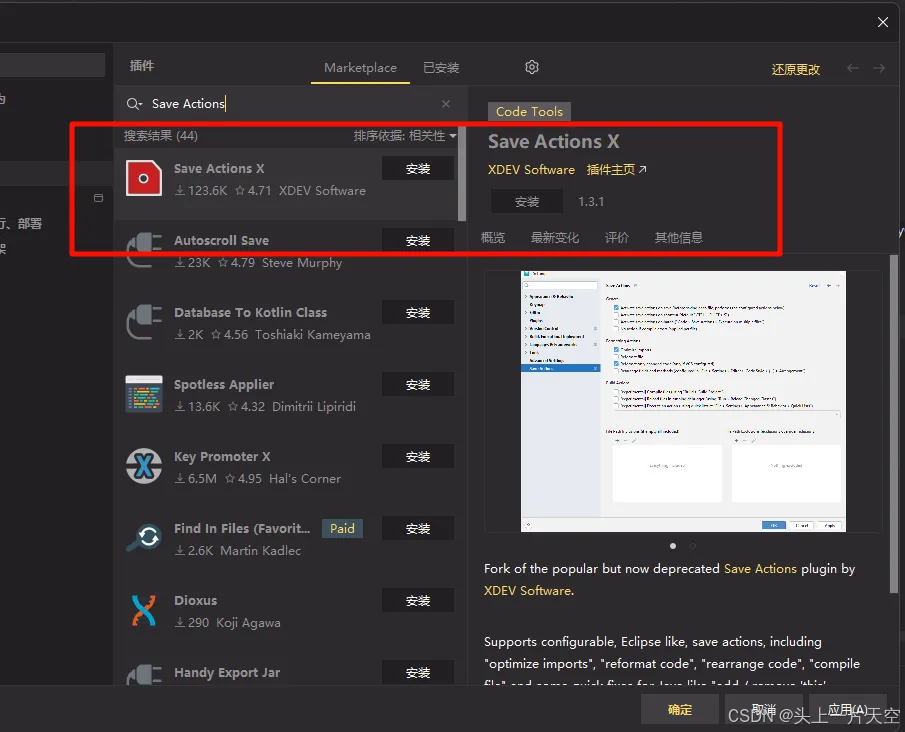Select the Dioxus plugin title
This screenshot has width=905, height=732.
pos(196,600)
